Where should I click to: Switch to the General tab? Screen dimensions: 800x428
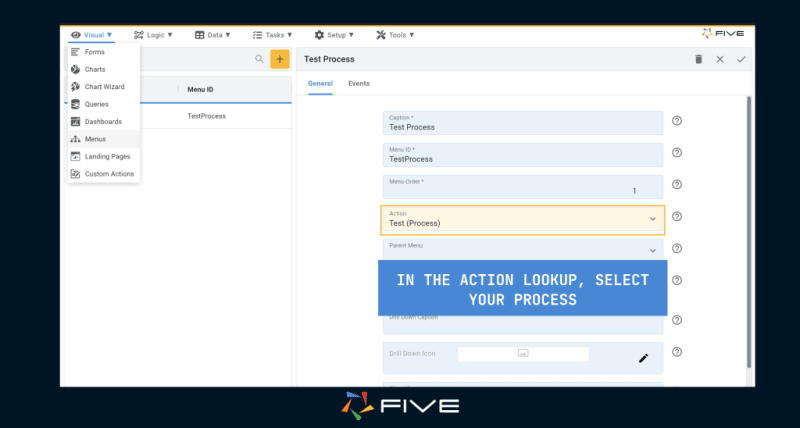(320, 84)
